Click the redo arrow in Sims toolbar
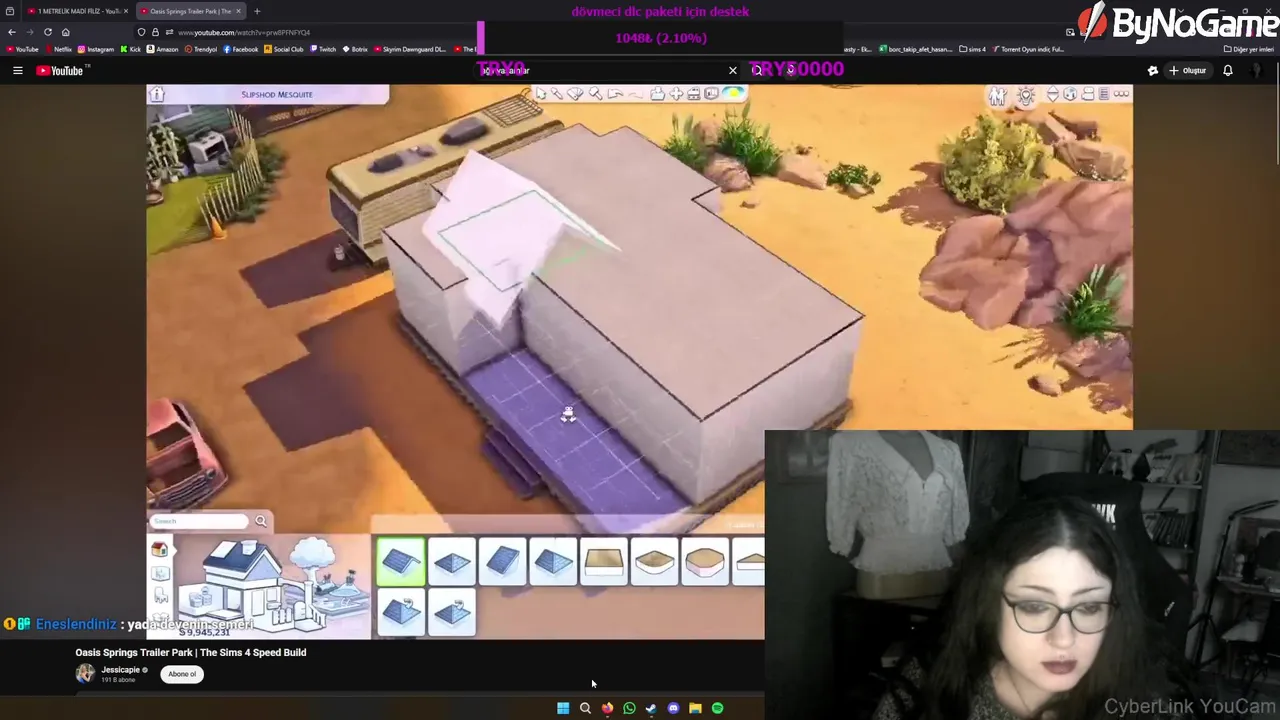The image size is (1280, 720). (x=636, y=94)
